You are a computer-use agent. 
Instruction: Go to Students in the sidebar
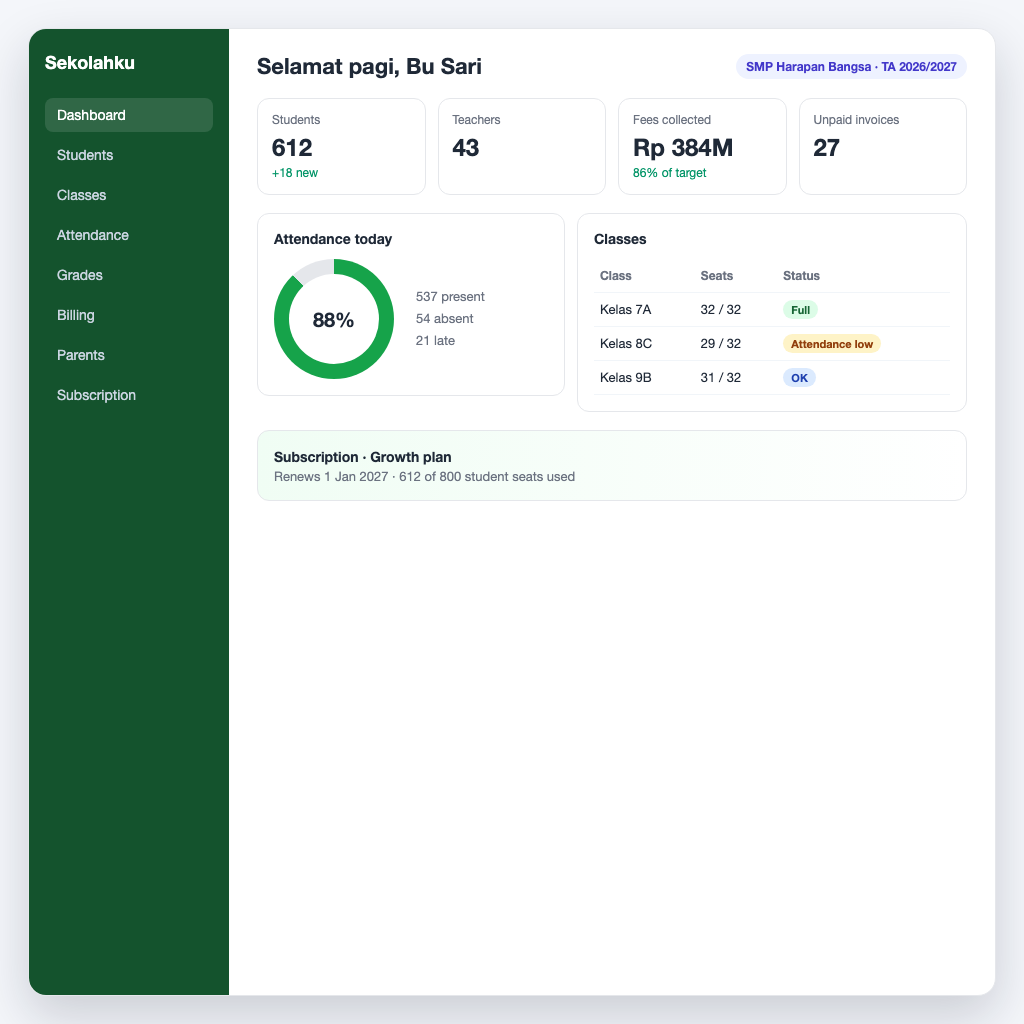coord(129,155)
